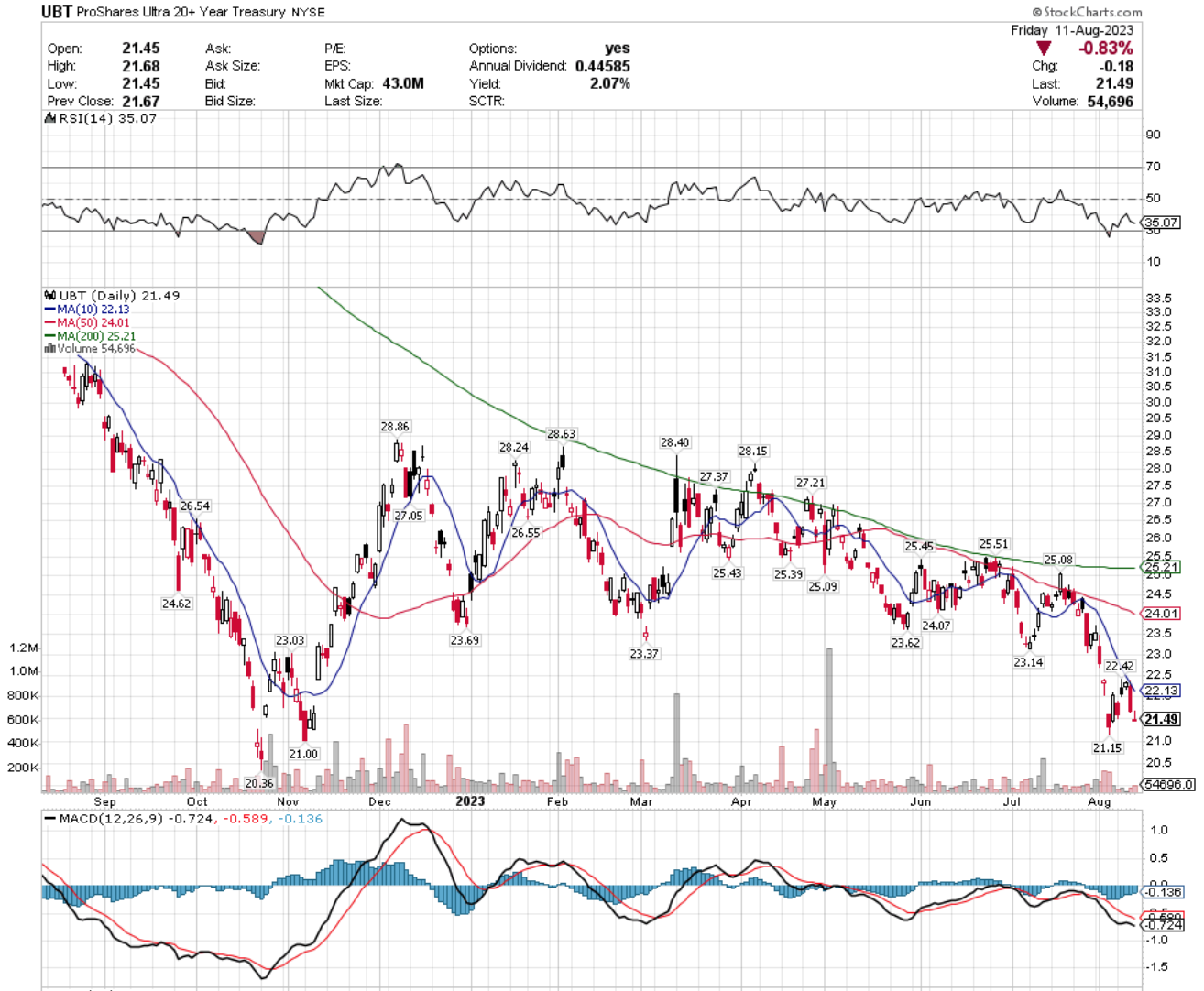Click the red 24.01 axis tag
This screenshot has width=1204, height=991.
pos(1161,614)
